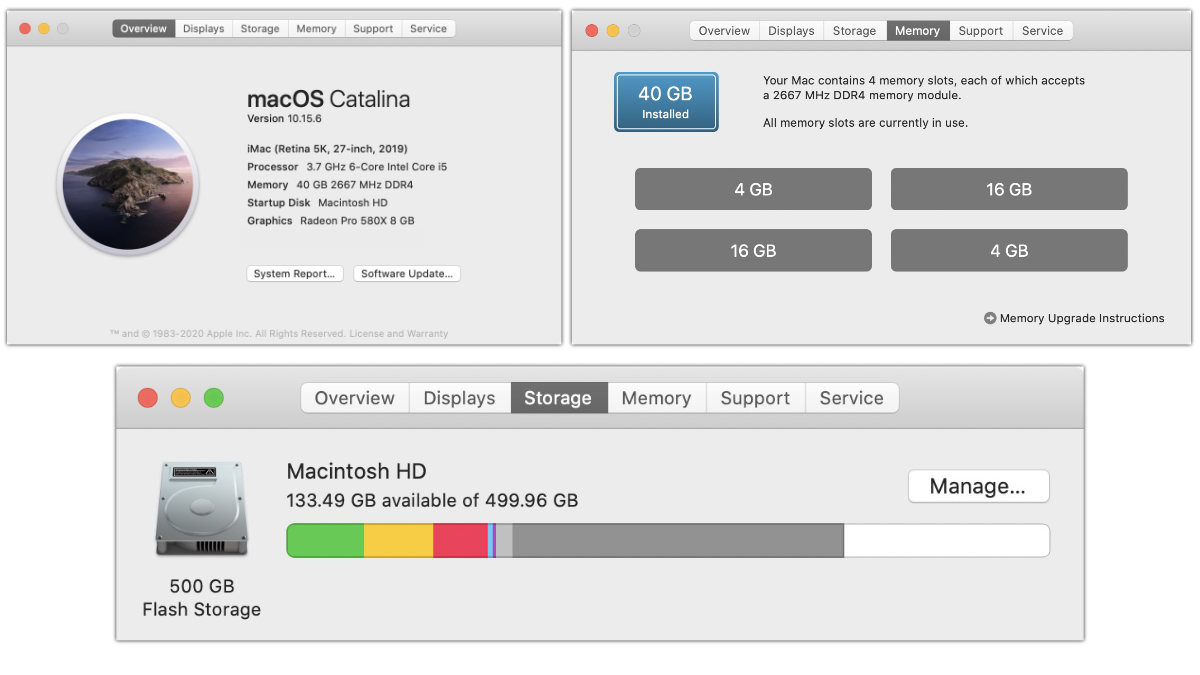The image size is (1200, 675).
Task: Select Storage tab in the Memory window
Action: tap(855, 31)
